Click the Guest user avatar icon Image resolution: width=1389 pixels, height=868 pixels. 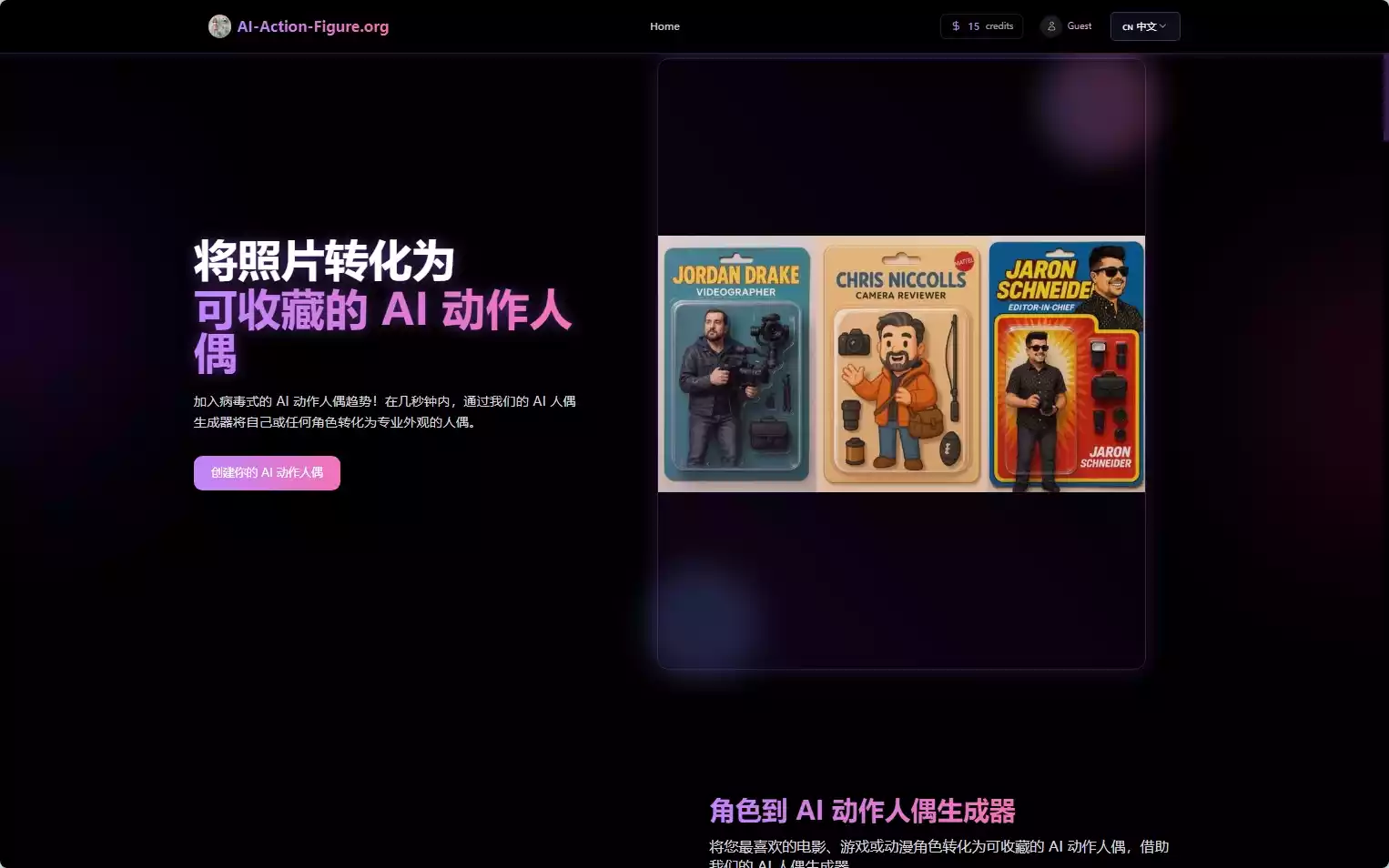tap(1051, 26)
